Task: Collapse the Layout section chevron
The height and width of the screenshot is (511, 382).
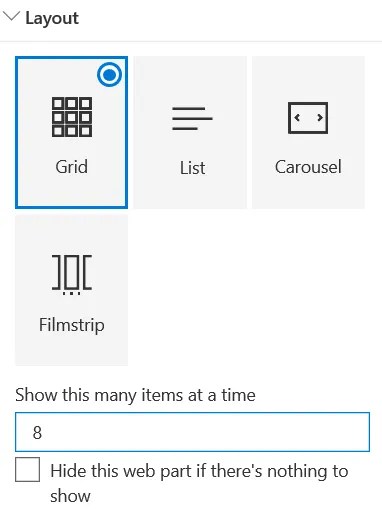Action: (x=11, y=16)
